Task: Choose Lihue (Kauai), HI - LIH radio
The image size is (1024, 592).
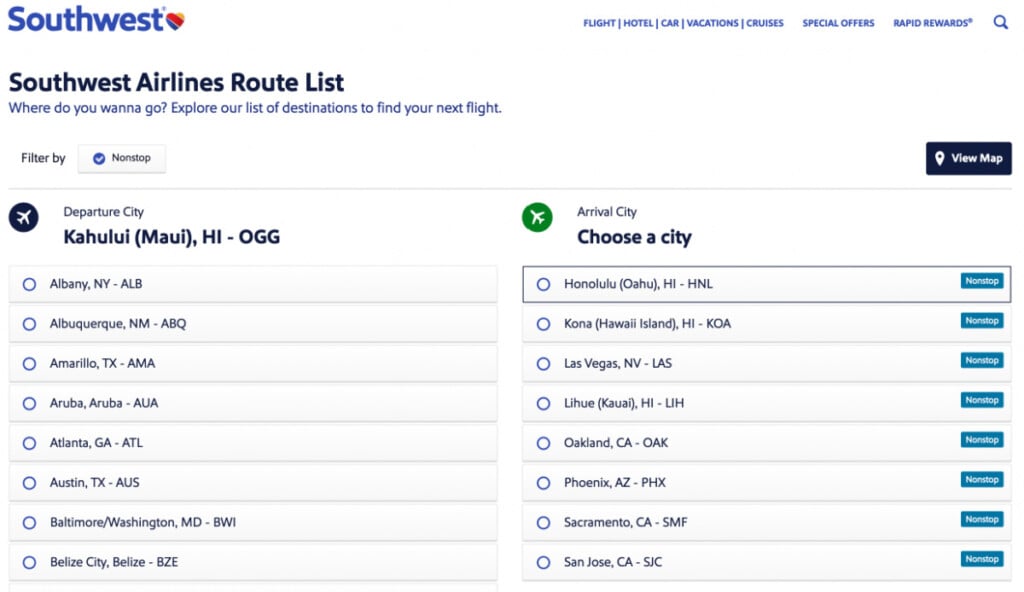Action: pyautogui.click(x=543, y=404)
